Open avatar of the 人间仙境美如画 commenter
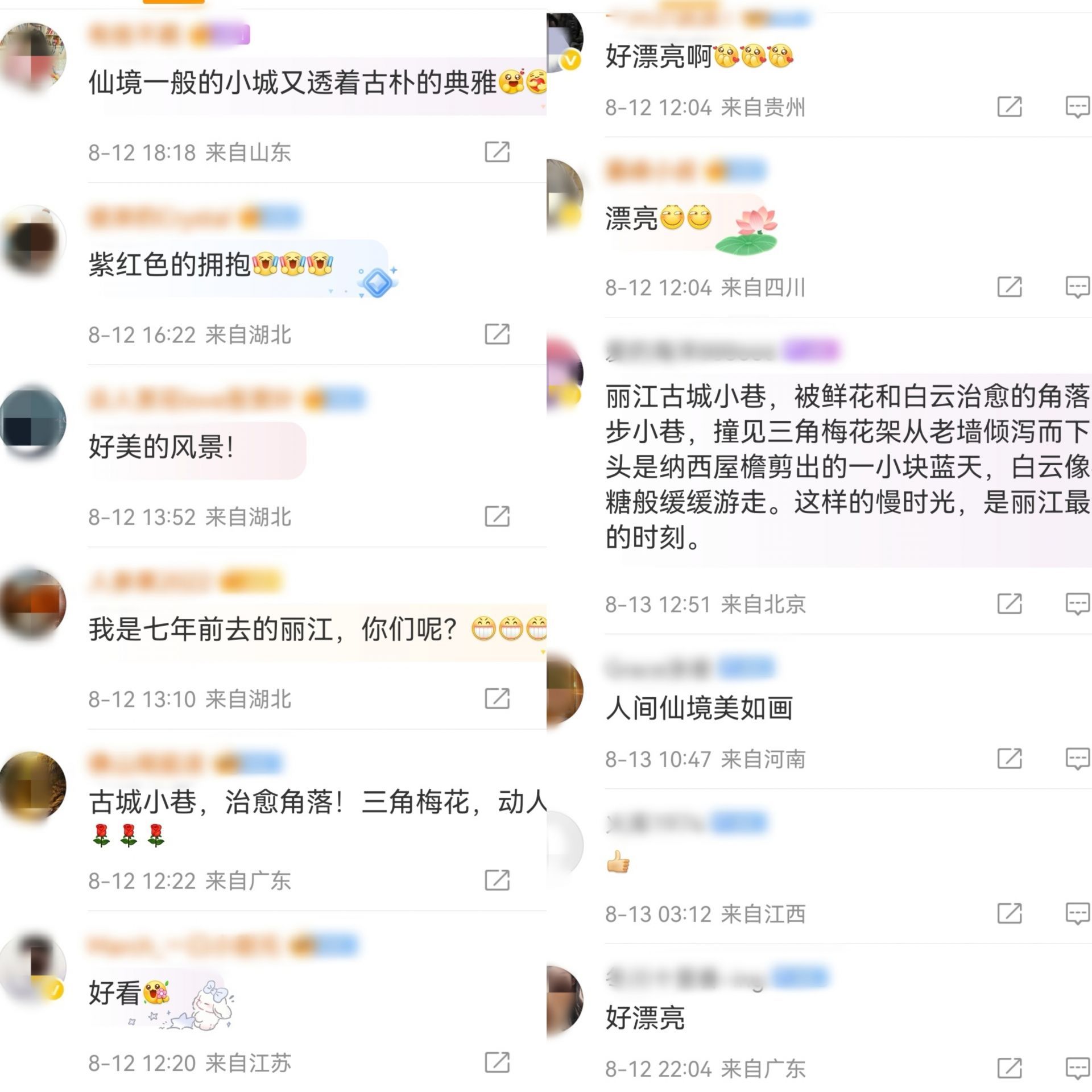The image size is (1092, 1092). click(x=565, y=689)
